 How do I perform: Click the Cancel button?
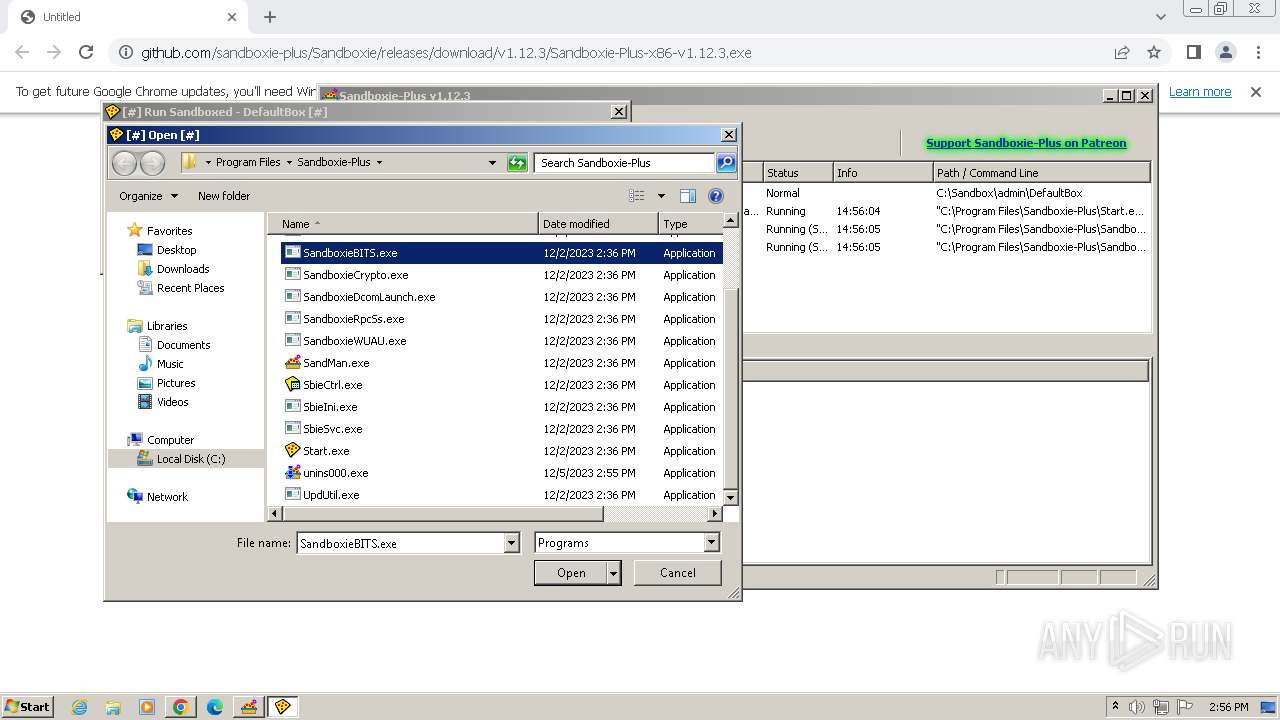click(678, 573)
